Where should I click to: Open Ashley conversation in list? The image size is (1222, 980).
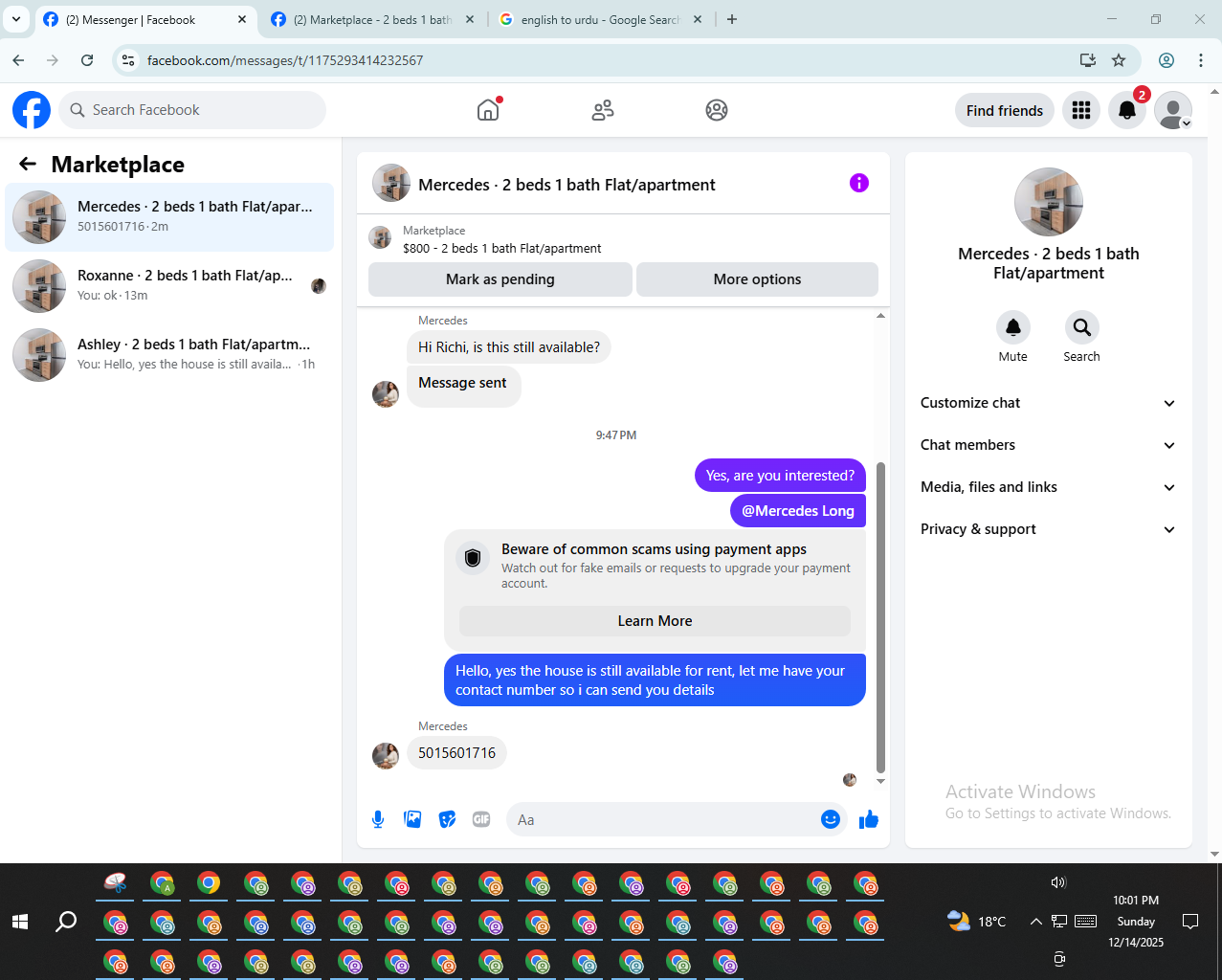coord(169,355)
